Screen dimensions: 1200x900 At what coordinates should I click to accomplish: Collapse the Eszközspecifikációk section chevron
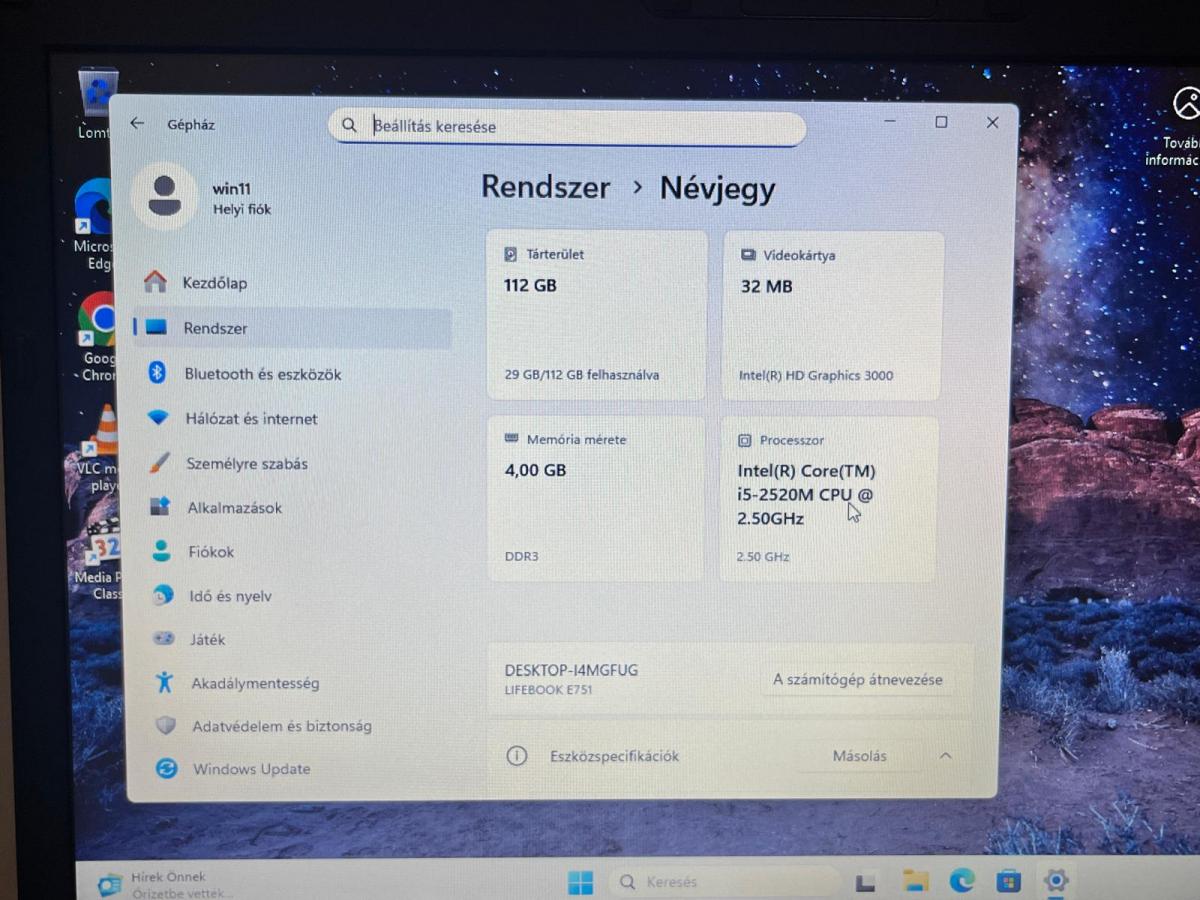(946, 756)
